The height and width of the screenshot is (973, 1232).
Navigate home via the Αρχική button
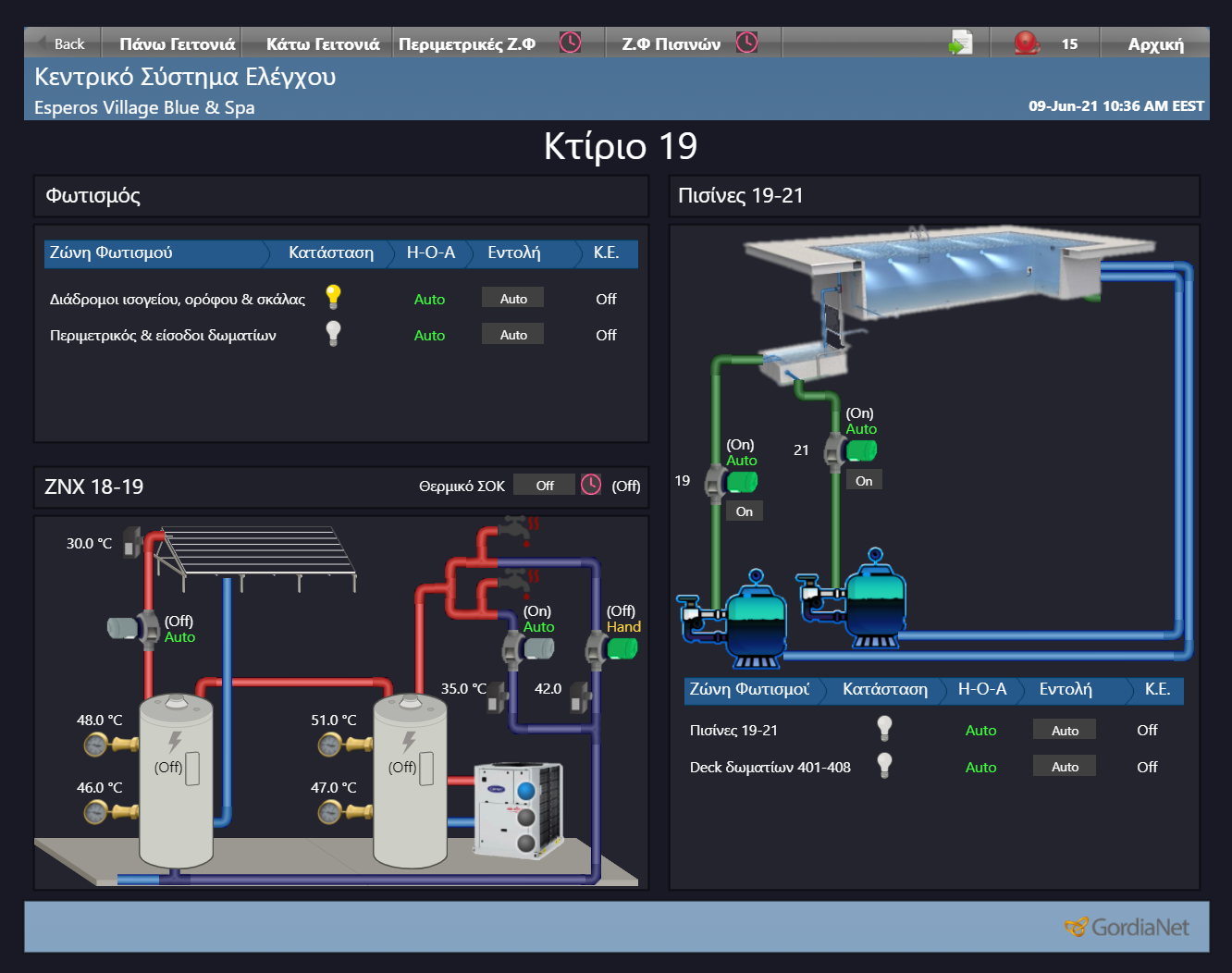[1155, 42]
